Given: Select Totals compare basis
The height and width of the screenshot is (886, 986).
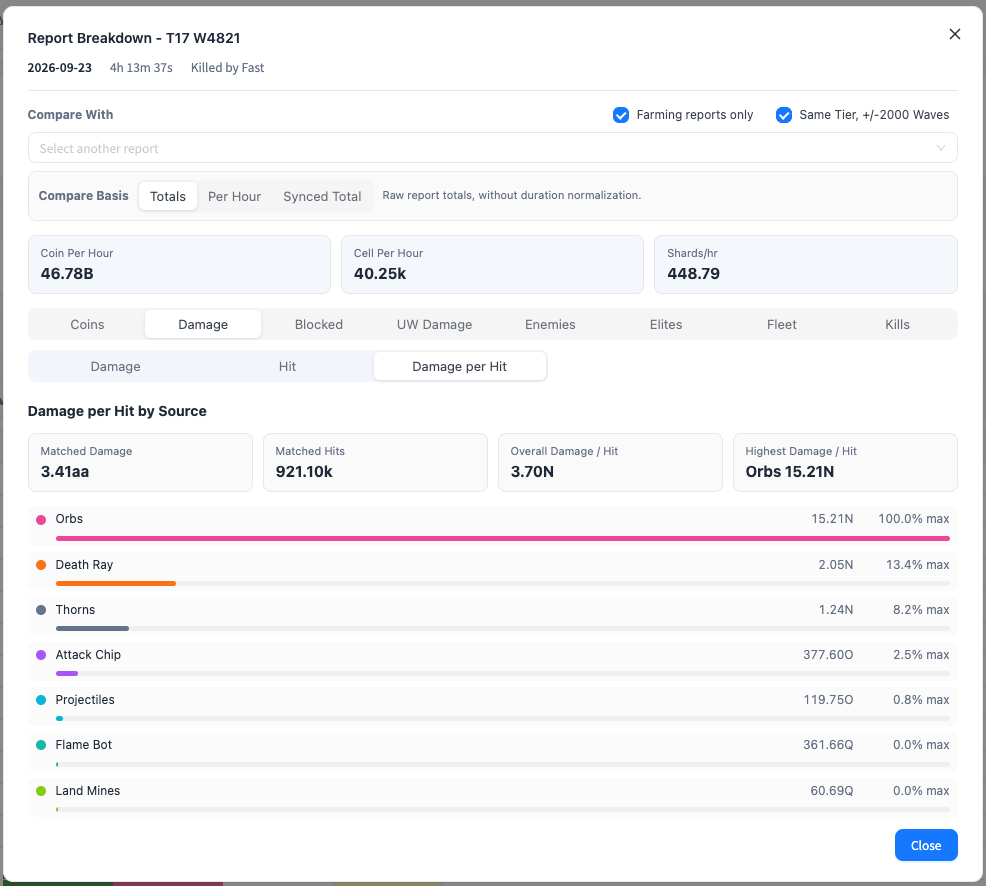Looking at the screenshot, I should 168,196.
